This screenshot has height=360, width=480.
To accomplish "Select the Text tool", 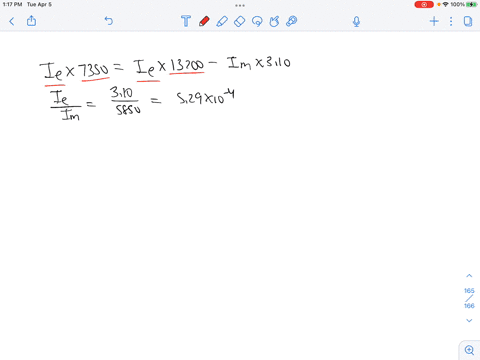I will tap(186, 21).
